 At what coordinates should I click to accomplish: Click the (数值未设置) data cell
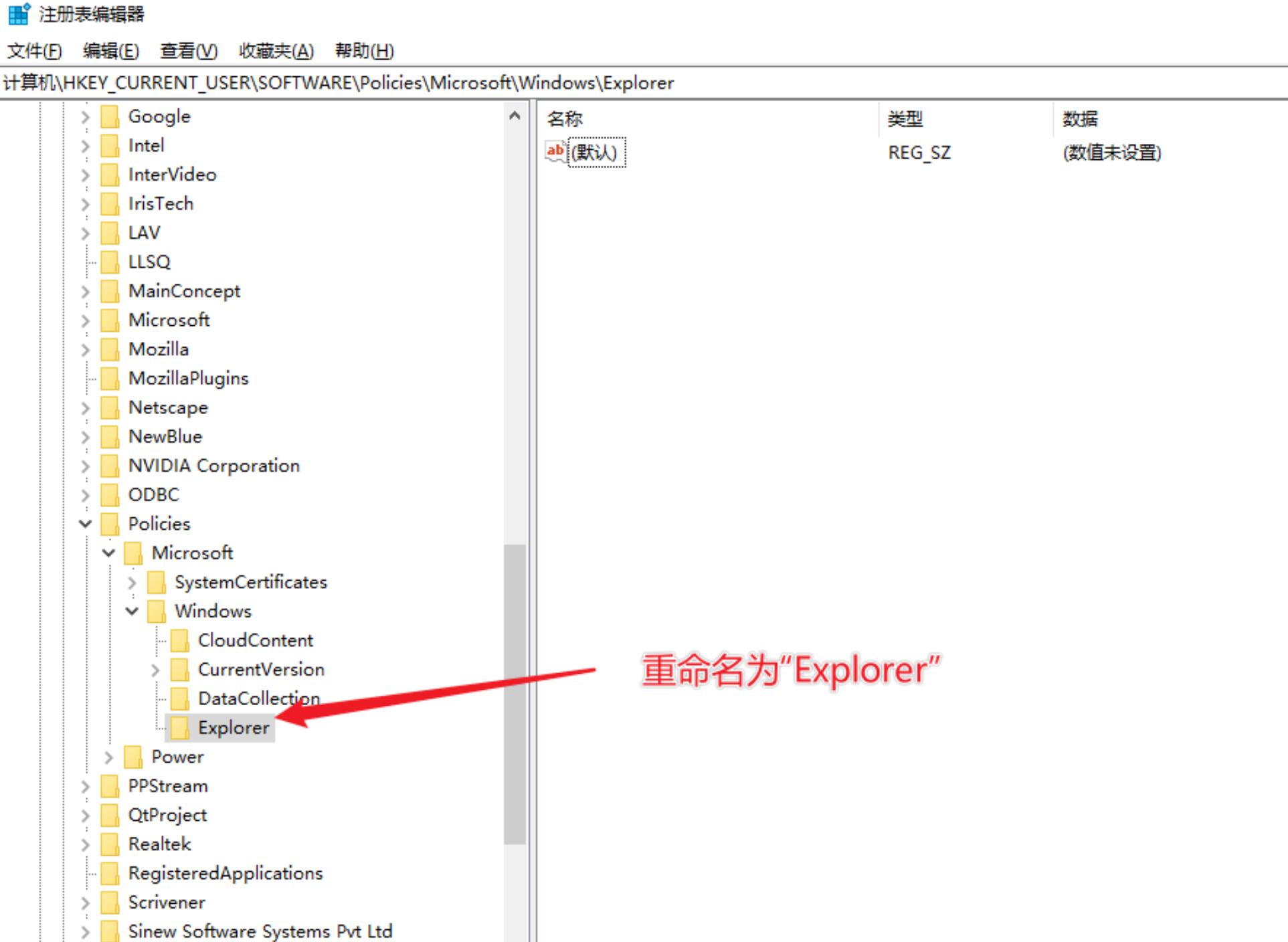[1112, 153]
